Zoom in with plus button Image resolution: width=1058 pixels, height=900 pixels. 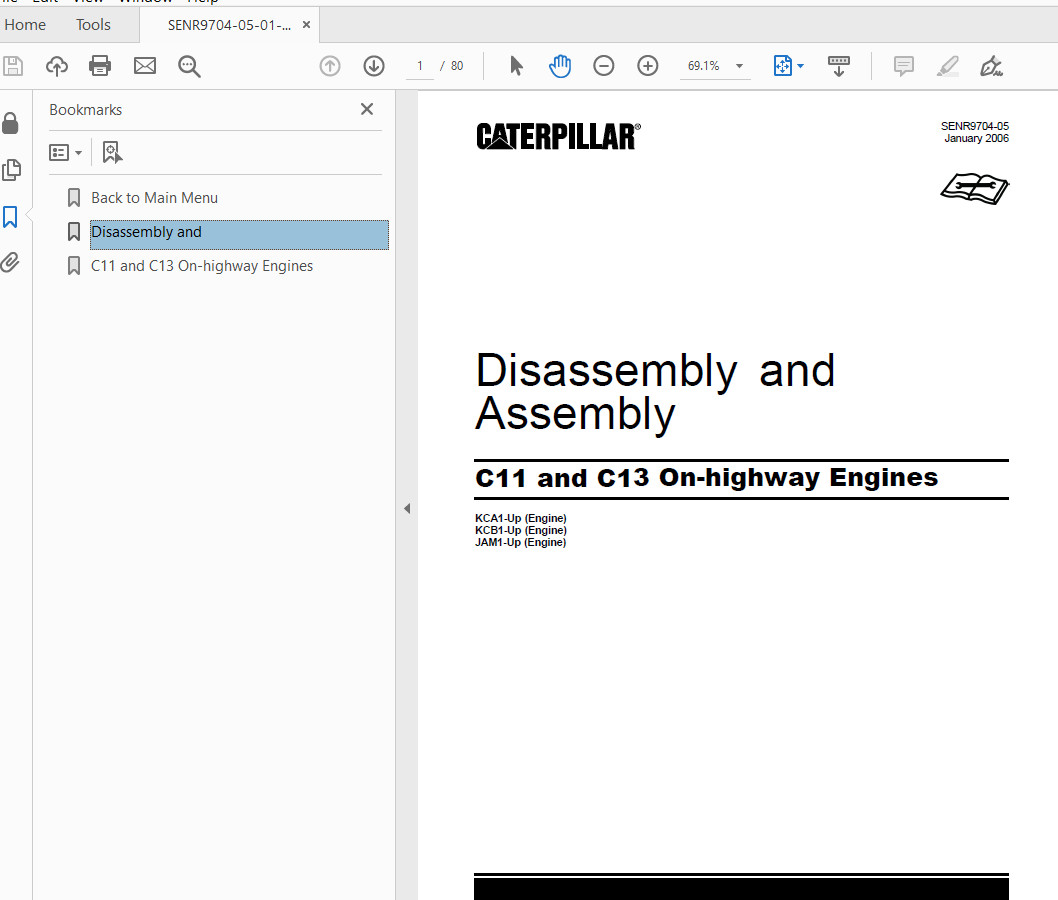(648, 66)
